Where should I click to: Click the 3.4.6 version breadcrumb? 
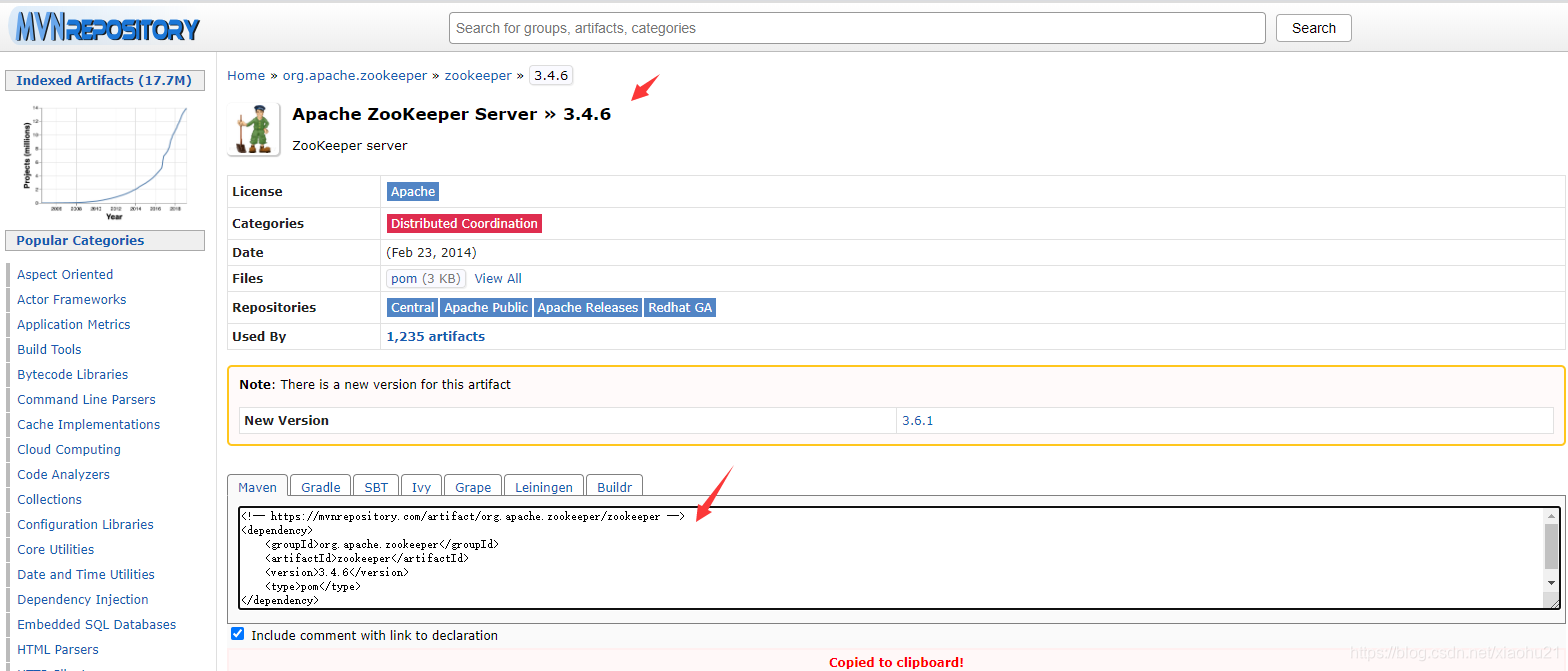tap(551, 75)
